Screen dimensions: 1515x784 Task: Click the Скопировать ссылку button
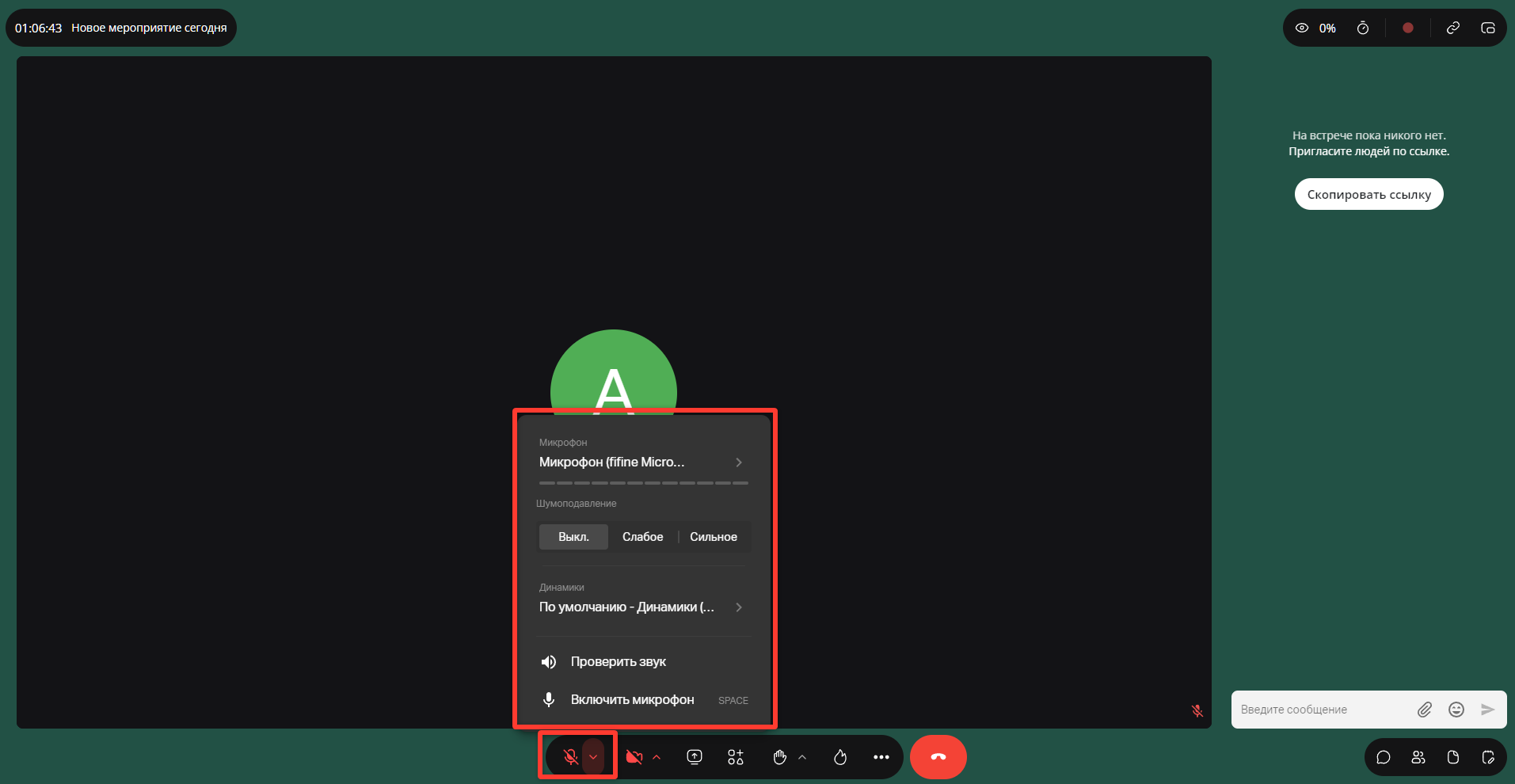coord(1369,194)
